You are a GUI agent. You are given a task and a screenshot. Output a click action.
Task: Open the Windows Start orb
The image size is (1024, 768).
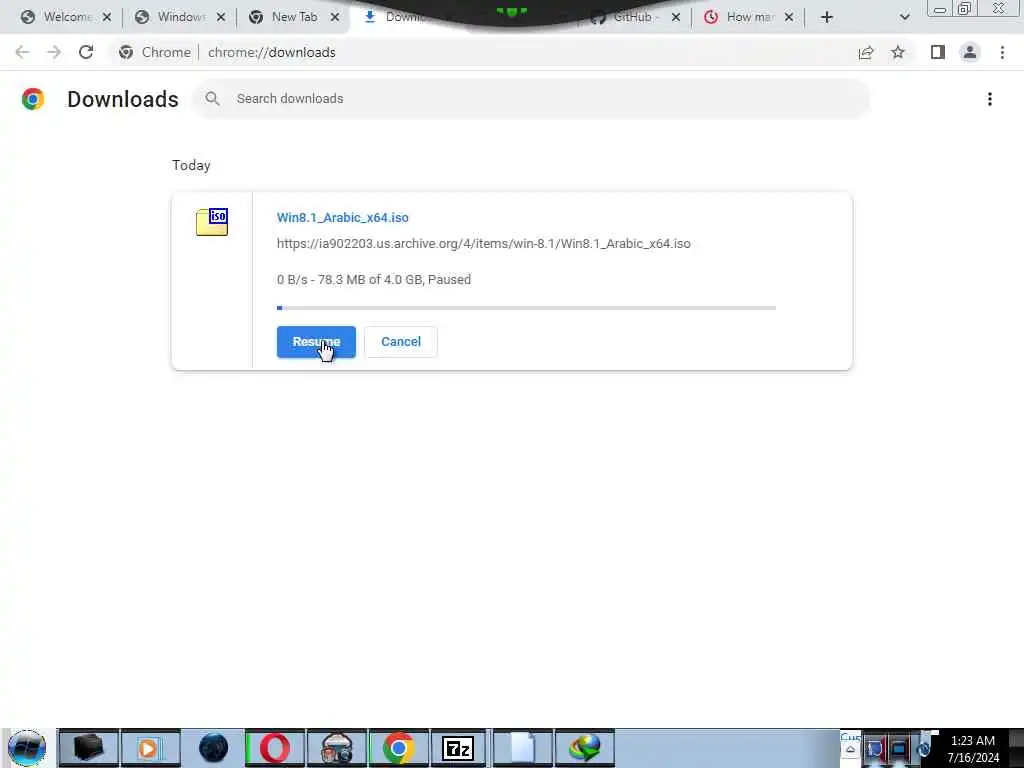27,748
